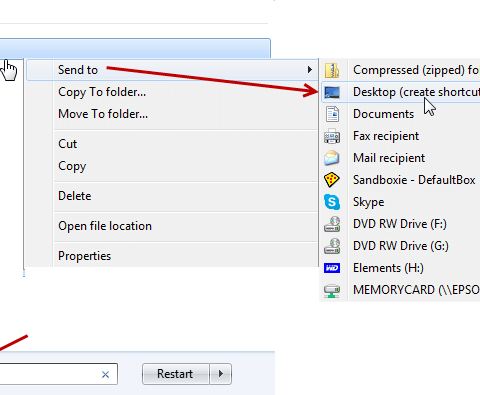Choose Copy To folder... from context menu
Viewport: 480px width, 395px height.
(x=102, y=92)
